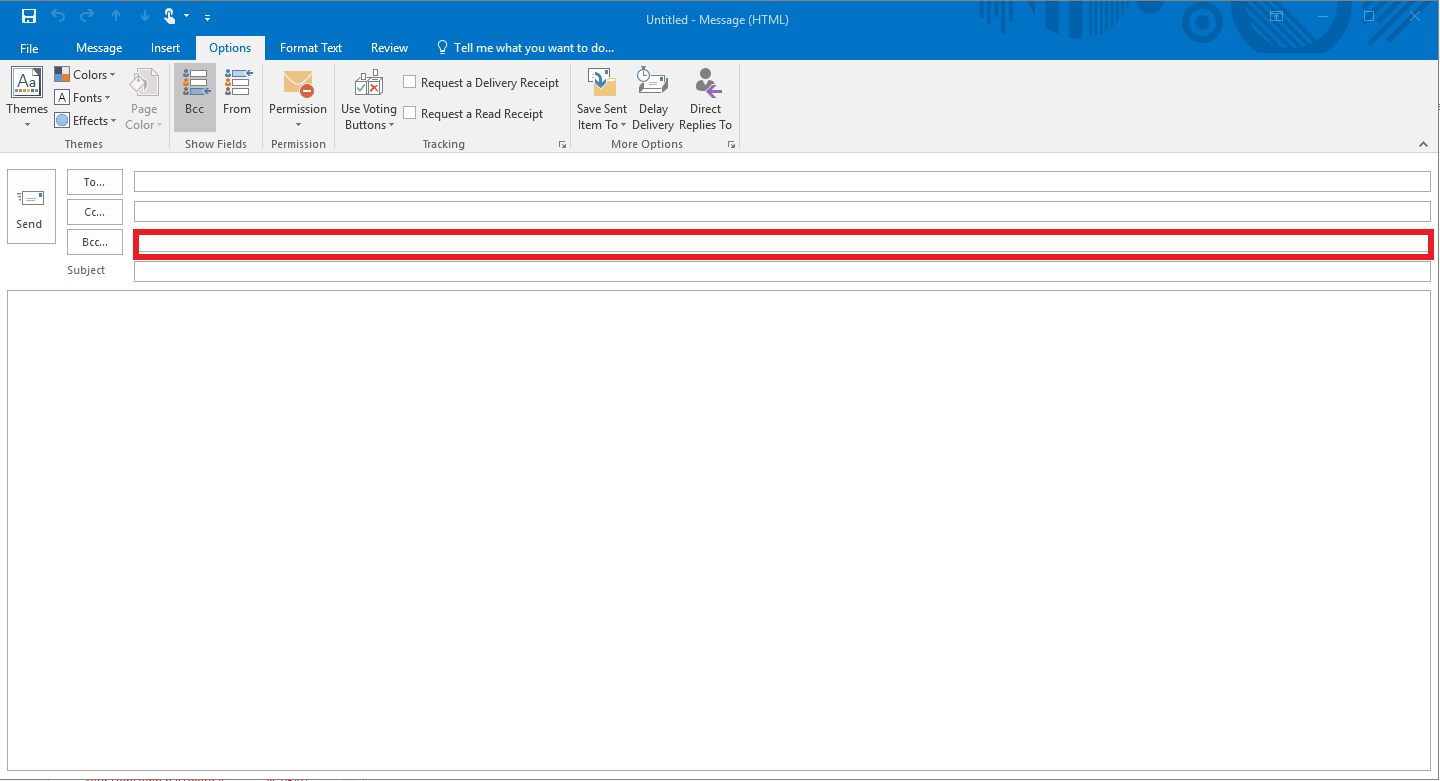
Task: Open the address book via To button
Action: [x=94, y=181]
